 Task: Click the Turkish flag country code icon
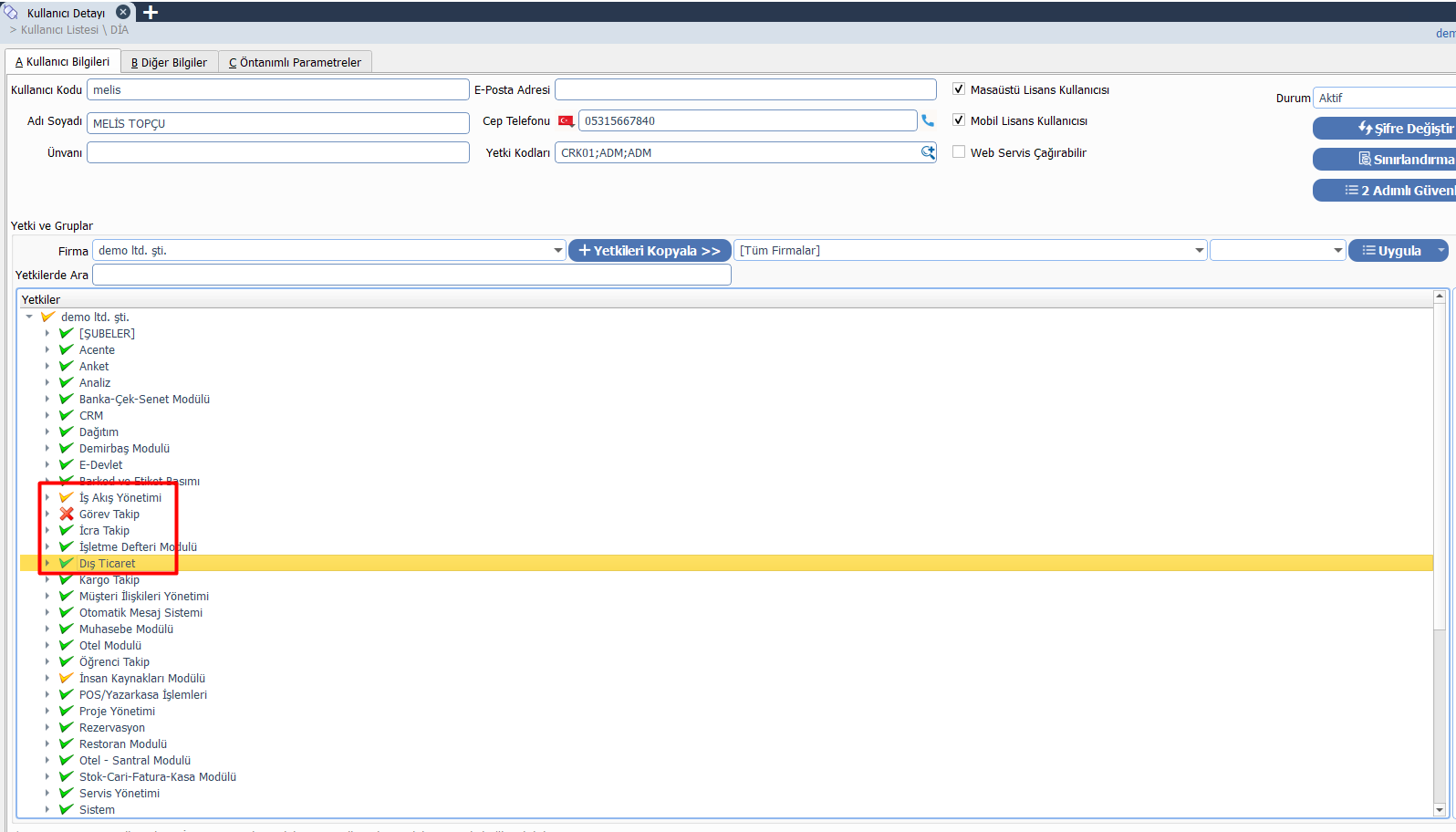pyautogui.click(x=566, y=121)
